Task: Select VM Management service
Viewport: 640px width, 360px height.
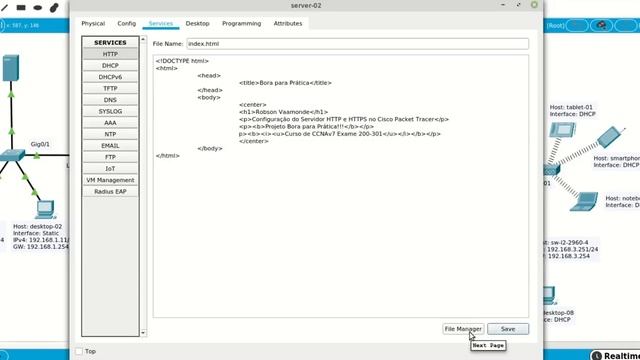Action: [110, 180]
